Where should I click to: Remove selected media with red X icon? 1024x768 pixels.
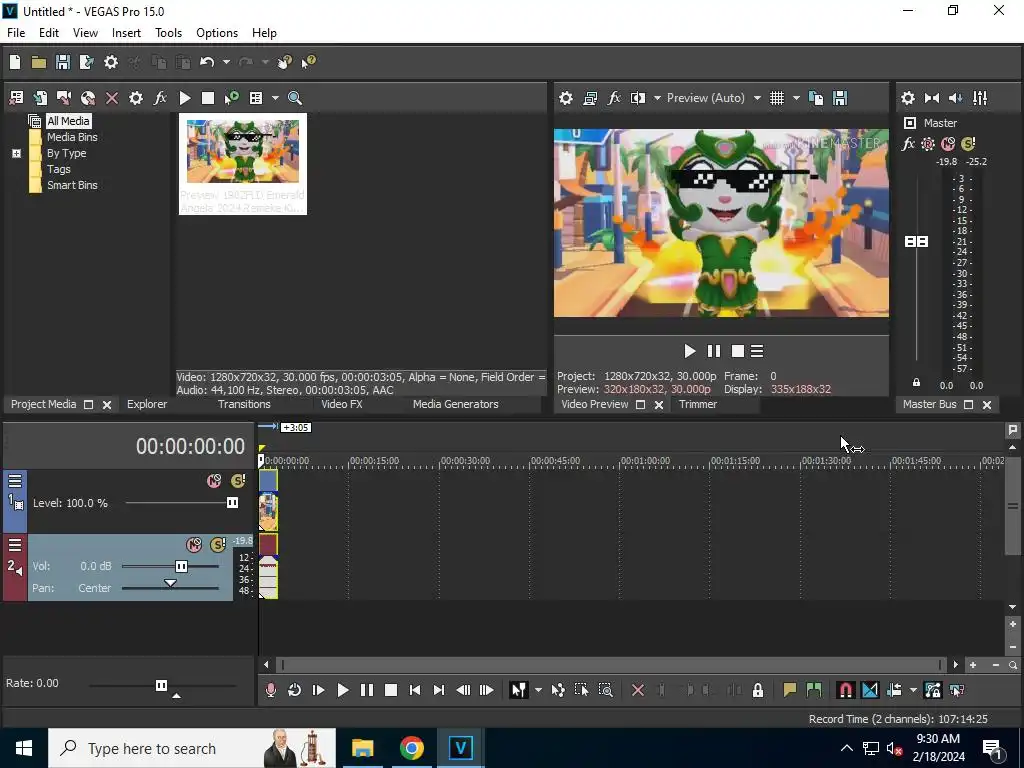(112, 98)
